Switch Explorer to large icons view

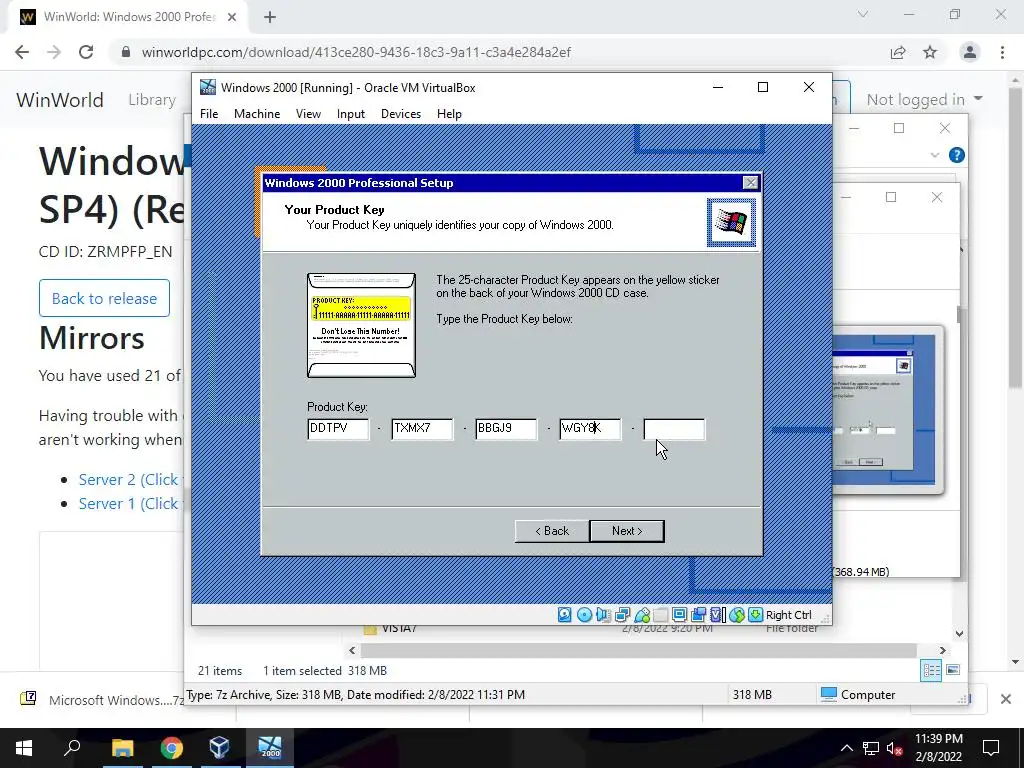[x=953, y=670]
